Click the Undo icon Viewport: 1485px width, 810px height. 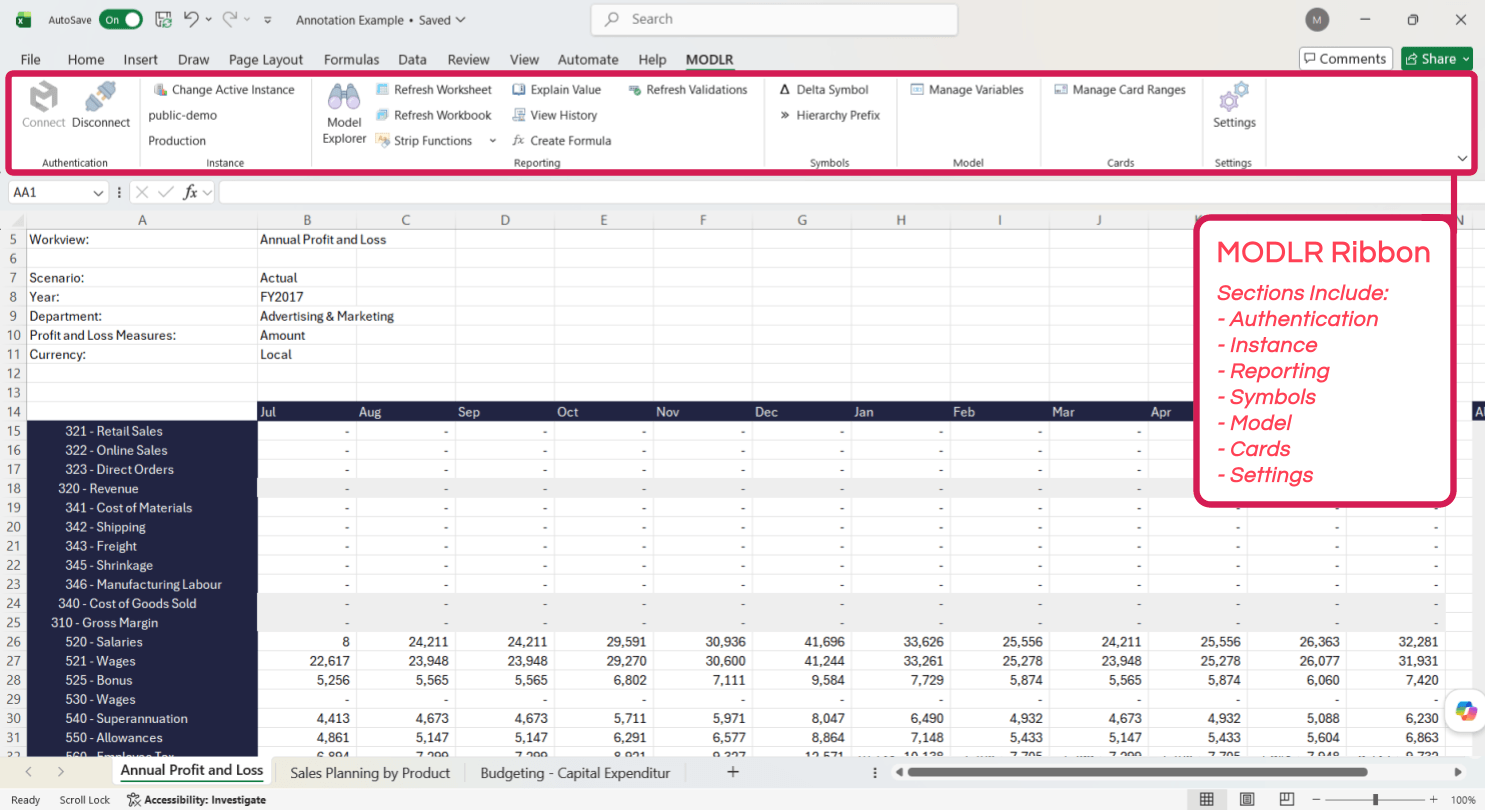pyautogui.click(x=191, y=19)
